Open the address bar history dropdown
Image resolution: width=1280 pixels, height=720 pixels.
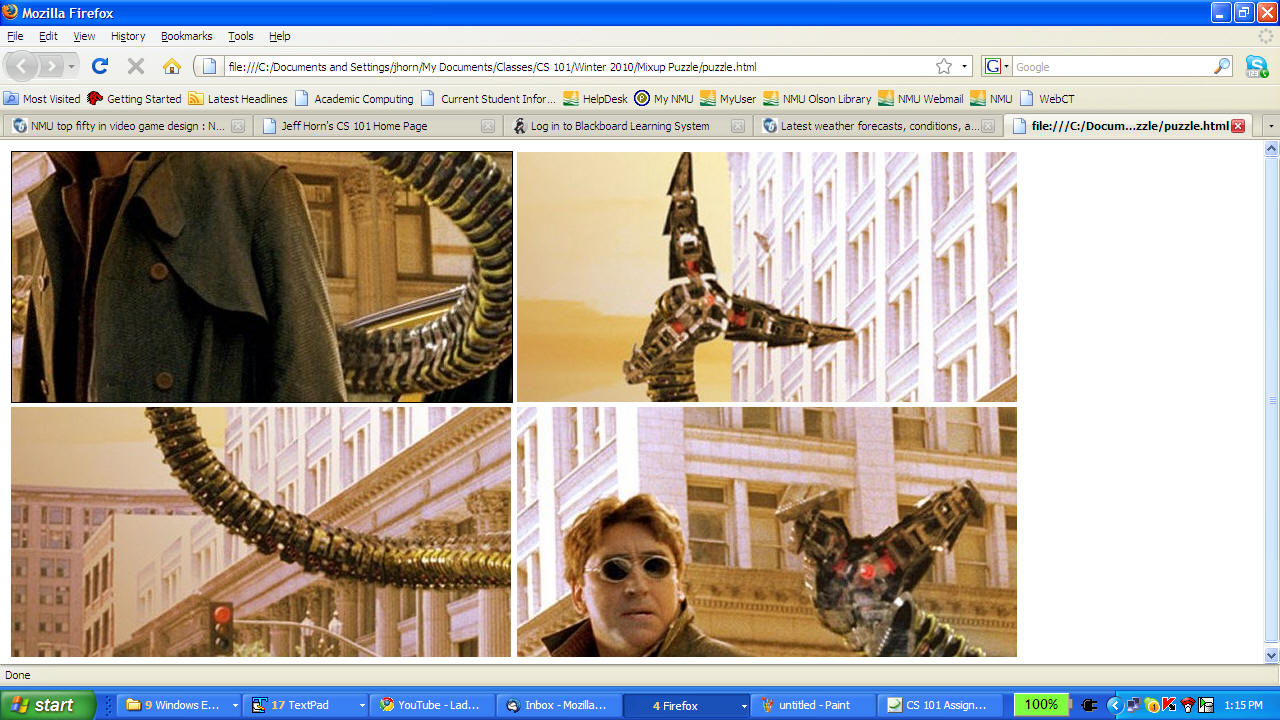pyautogui.click(x=965, y=67)
